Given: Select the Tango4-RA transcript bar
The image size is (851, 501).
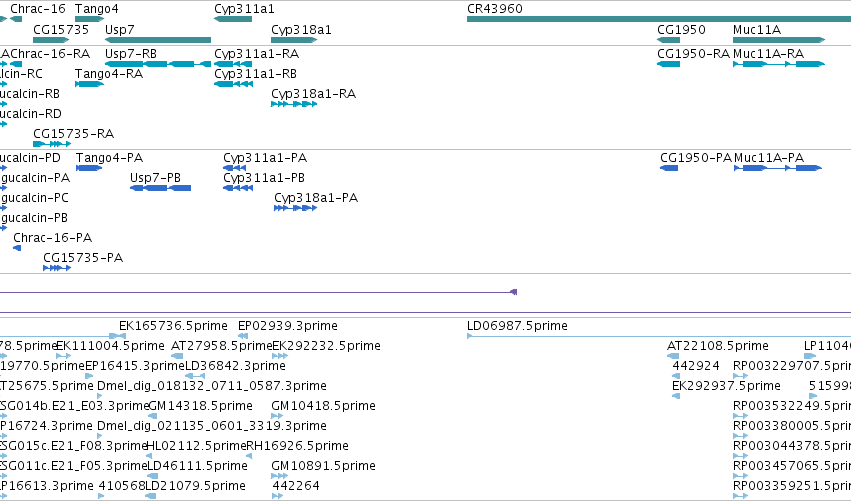Looking at the screenshot, I should pos(90,84).
